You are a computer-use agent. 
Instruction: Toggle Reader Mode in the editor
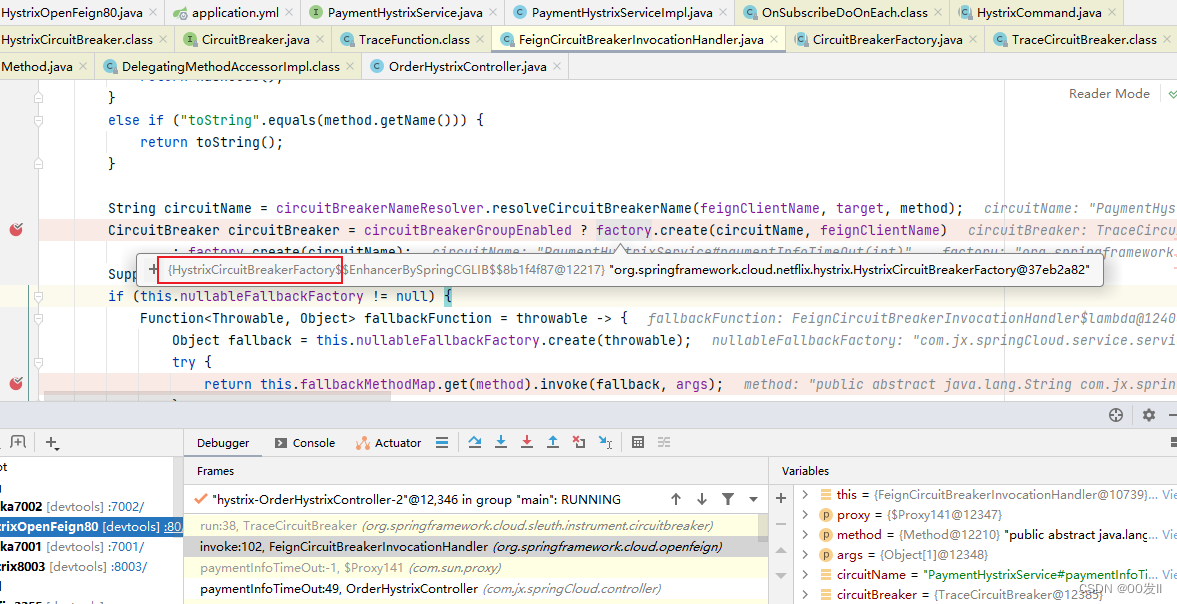click(1108, 93)
